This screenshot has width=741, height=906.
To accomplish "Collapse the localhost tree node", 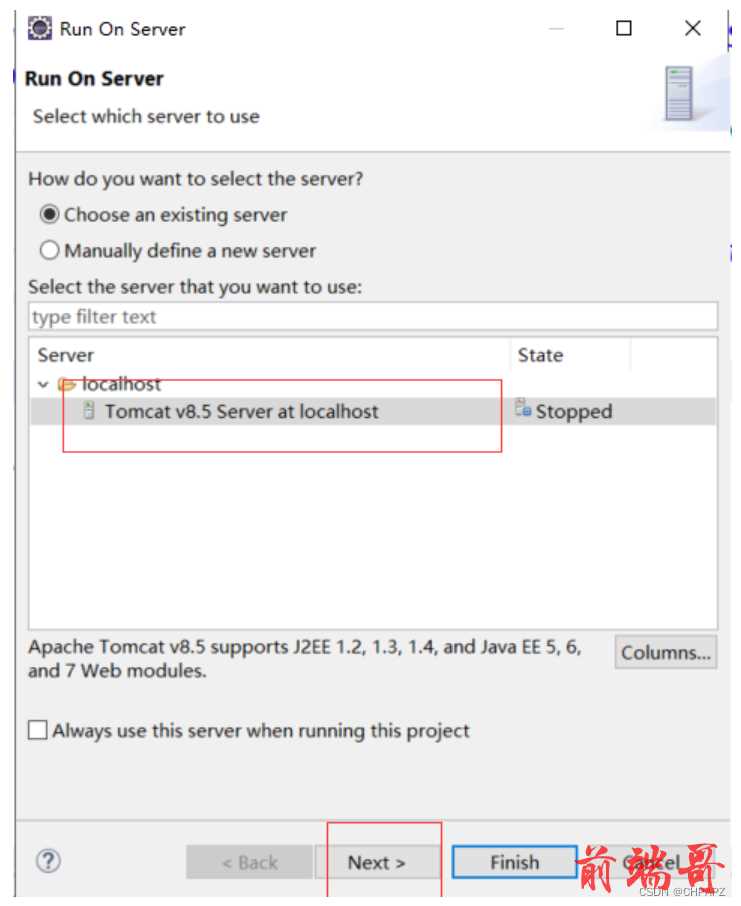I will coord(43,384).
